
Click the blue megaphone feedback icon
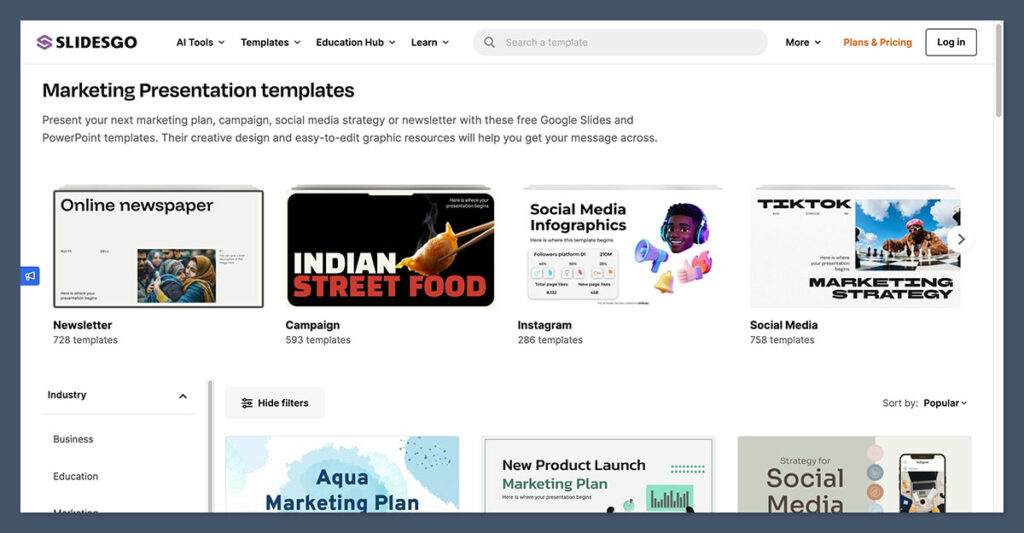pyautogui.click(x=30, y=276)
